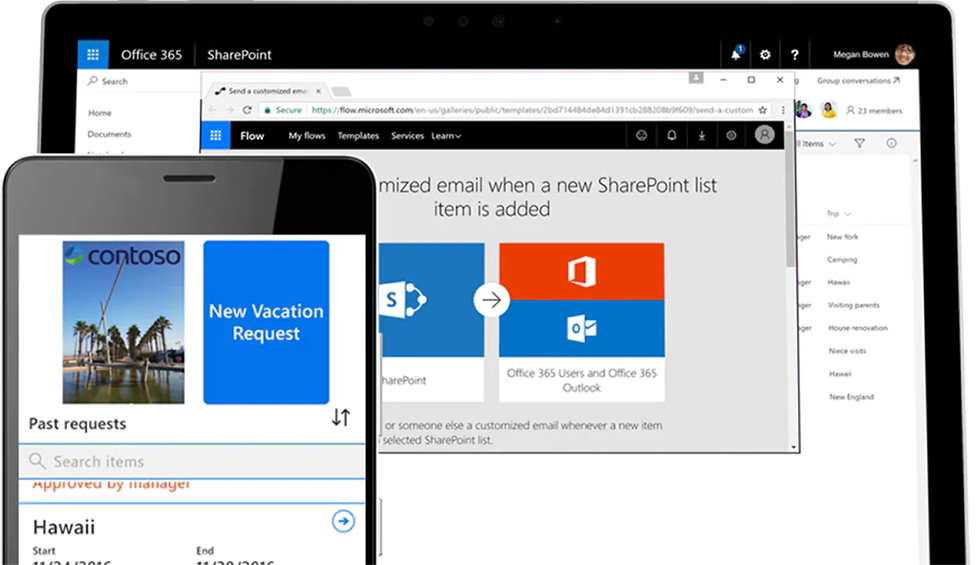Go to Documents in SharePoint navigation
This screenshot has width=980, height=565.
click(109, 134)
